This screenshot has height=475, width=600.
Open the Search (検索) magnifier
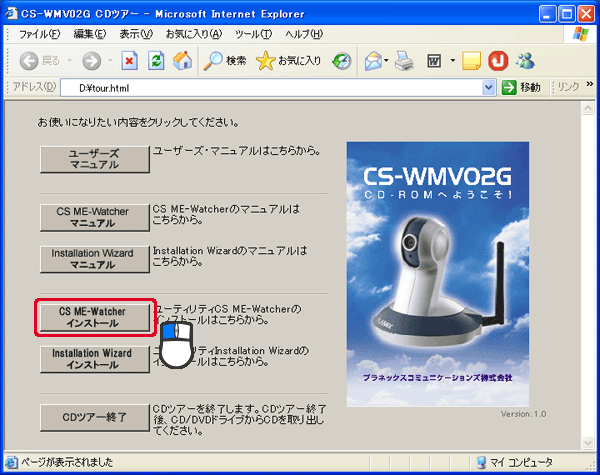225,61
